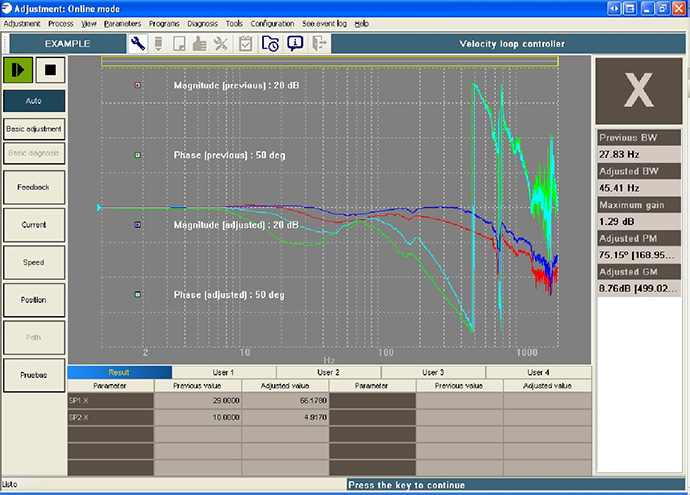The height and width of the screenshot is (495, 690).
Task: Click the crossed tools icon
Action: 220,44
